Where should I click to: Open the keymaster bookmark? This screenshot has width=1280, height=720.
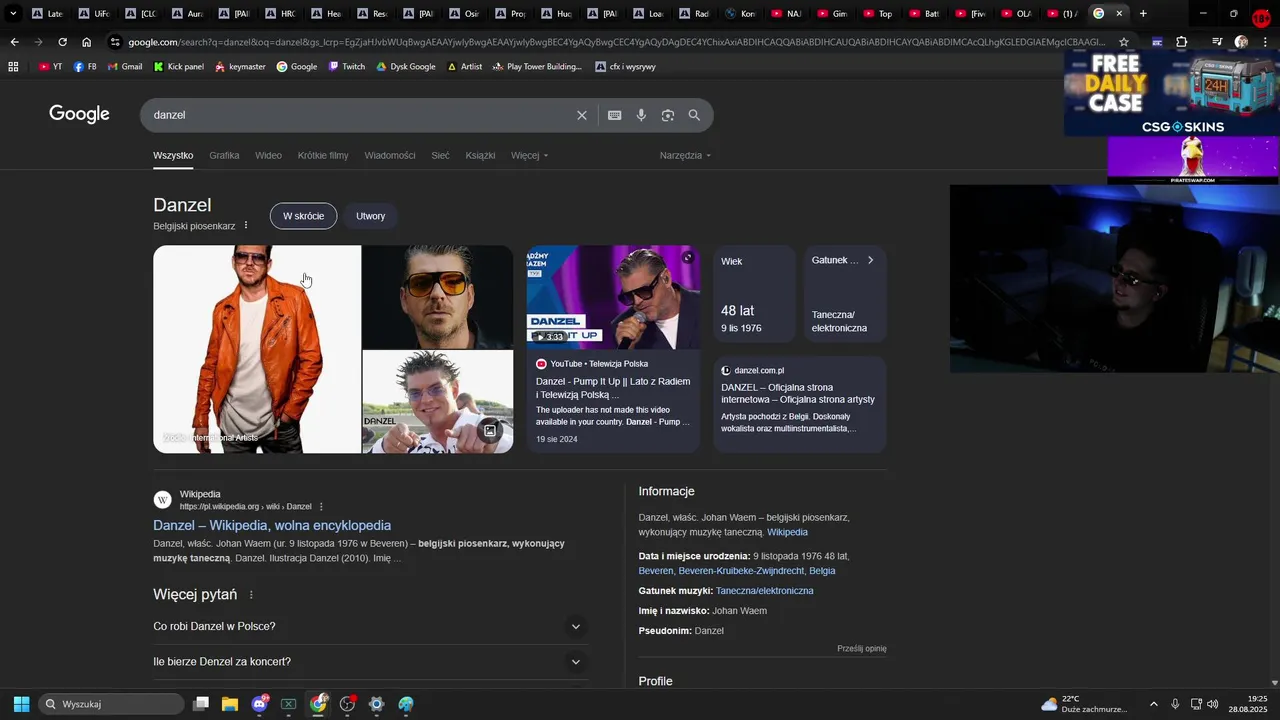240,66
